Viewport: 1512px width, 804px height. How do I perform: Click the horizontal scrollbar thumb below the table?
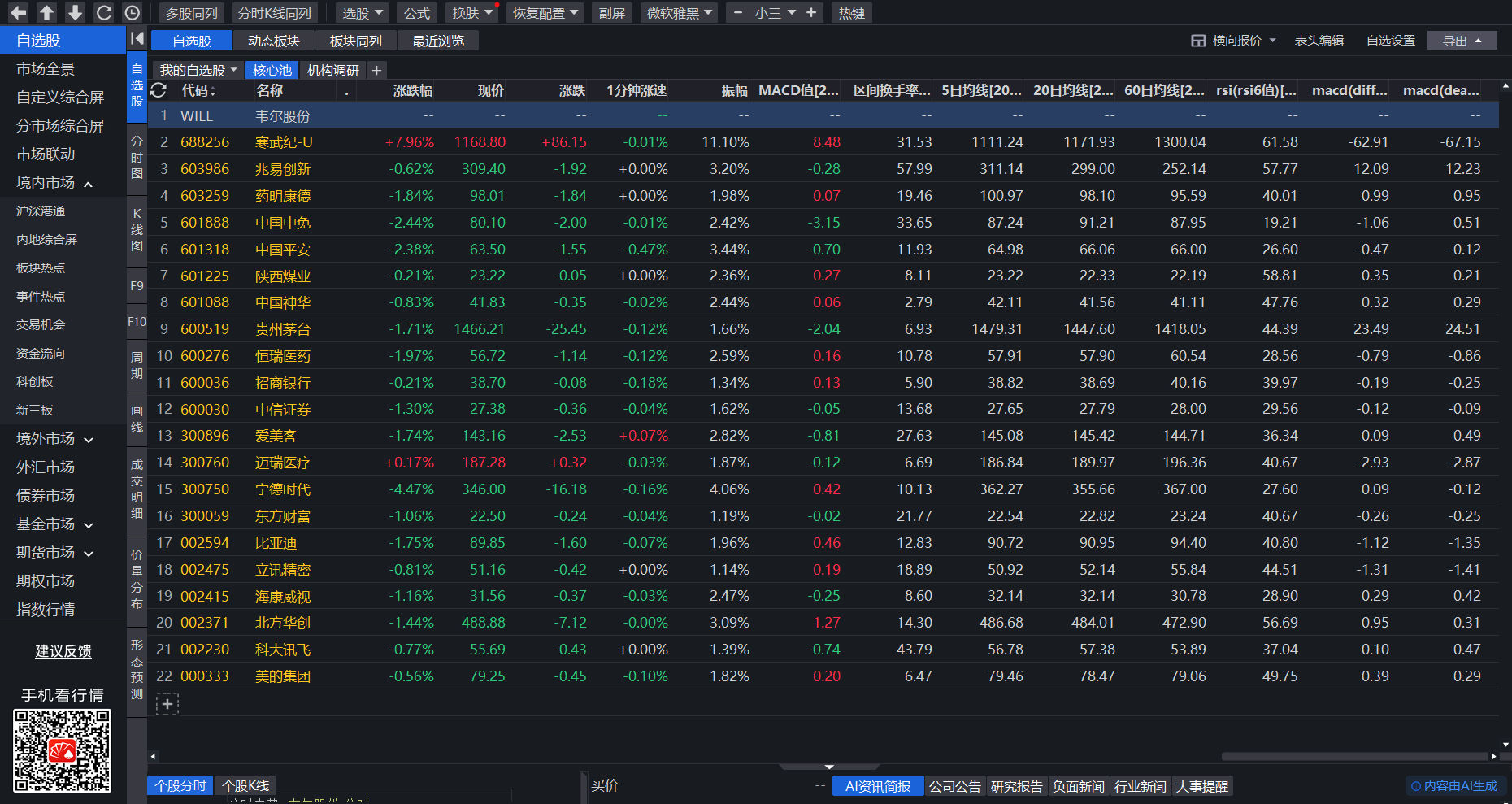coord(1354,756)
